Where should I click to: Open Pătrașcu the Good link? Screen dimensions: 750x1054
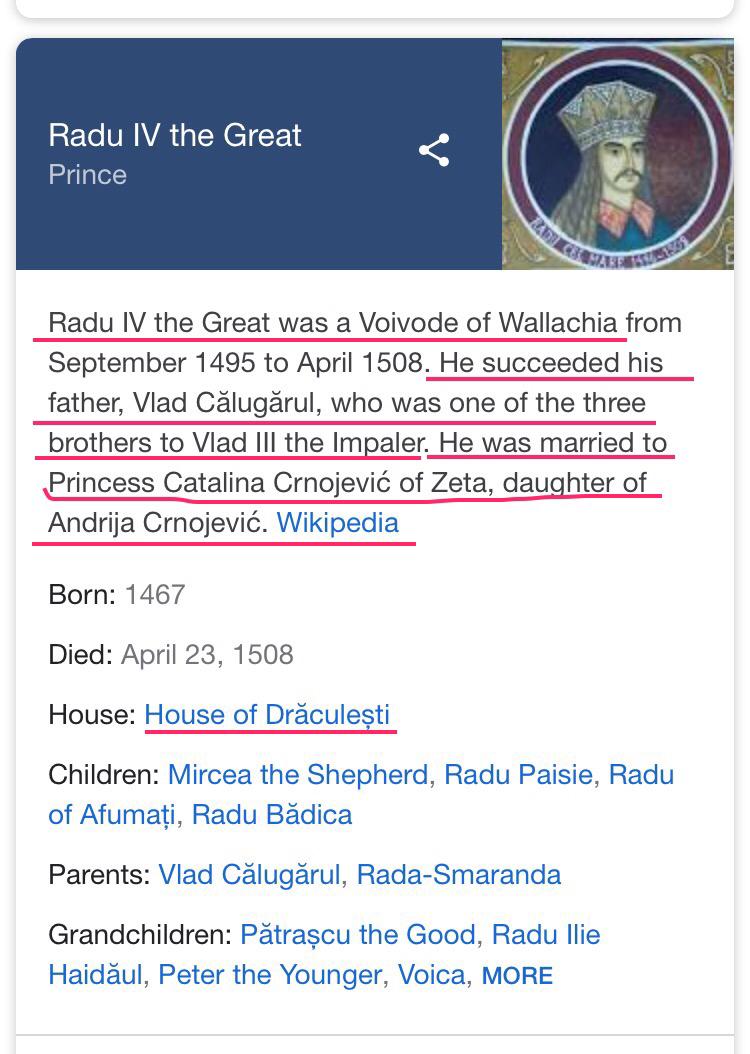point(358,934)
